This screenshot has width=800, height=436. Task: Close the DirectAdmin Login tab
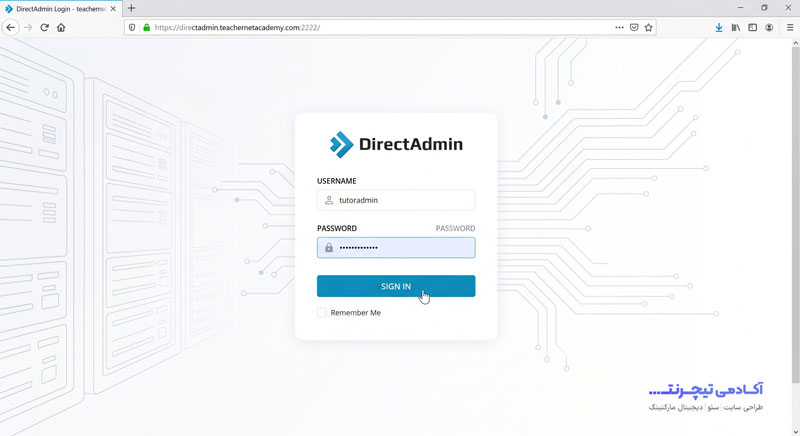[113, 9]
